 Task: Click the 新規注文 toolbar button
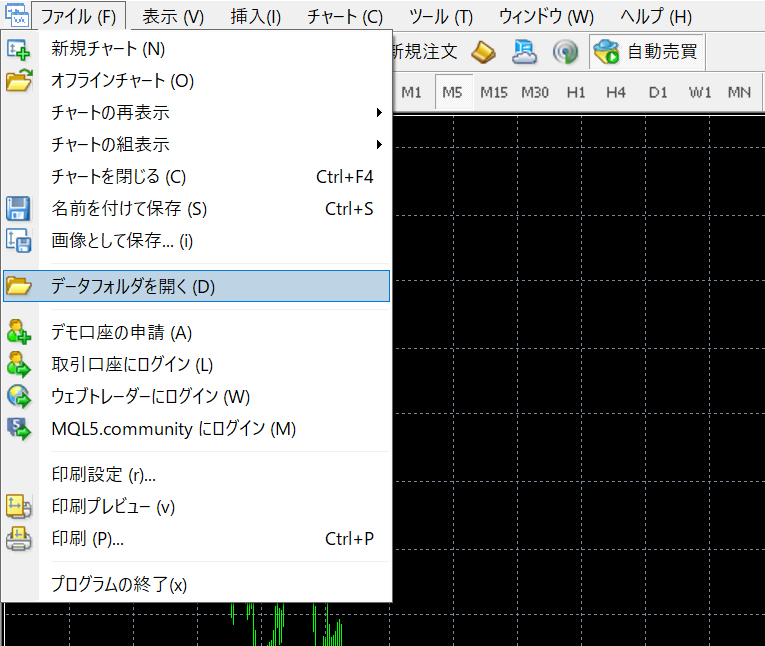(x=425, y=51)
